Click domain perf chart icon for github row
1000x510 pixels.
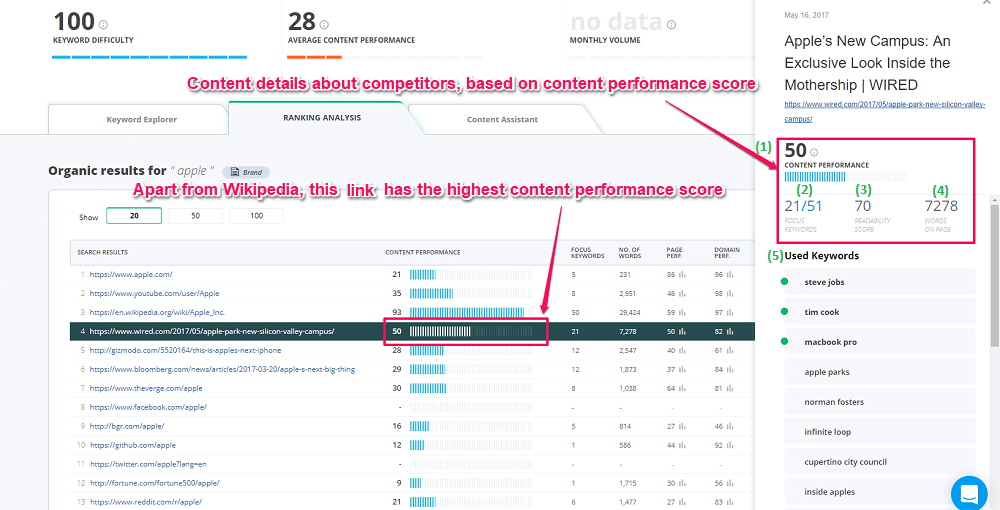pyautogui.click(x=729, y=445)
